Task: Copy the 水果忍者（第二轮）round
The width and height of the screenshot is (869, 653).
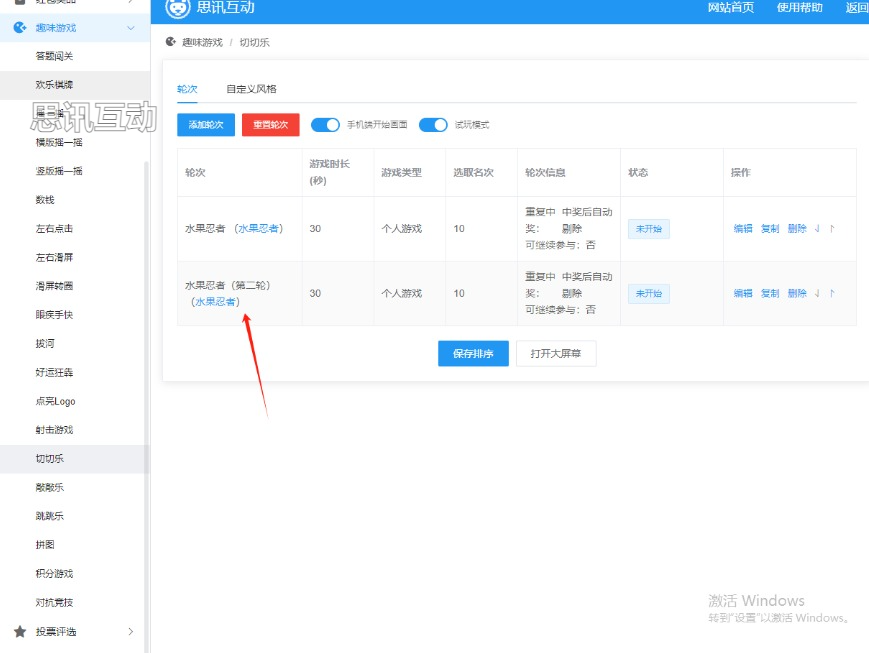Action: tap(770, 293)
